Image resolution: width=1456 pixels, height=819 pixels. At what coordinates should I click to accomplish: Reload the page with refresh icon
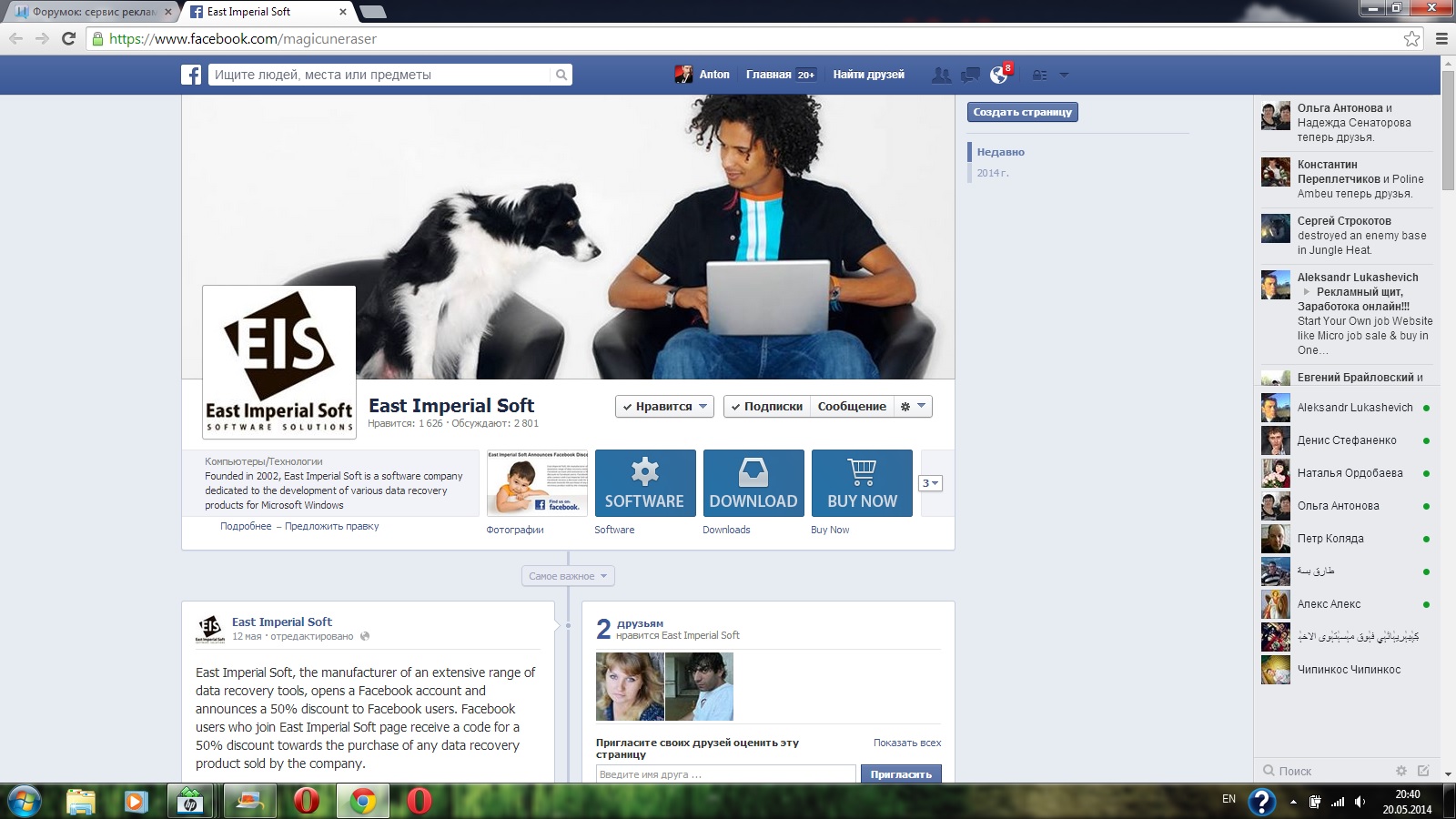tap(68, 38)
